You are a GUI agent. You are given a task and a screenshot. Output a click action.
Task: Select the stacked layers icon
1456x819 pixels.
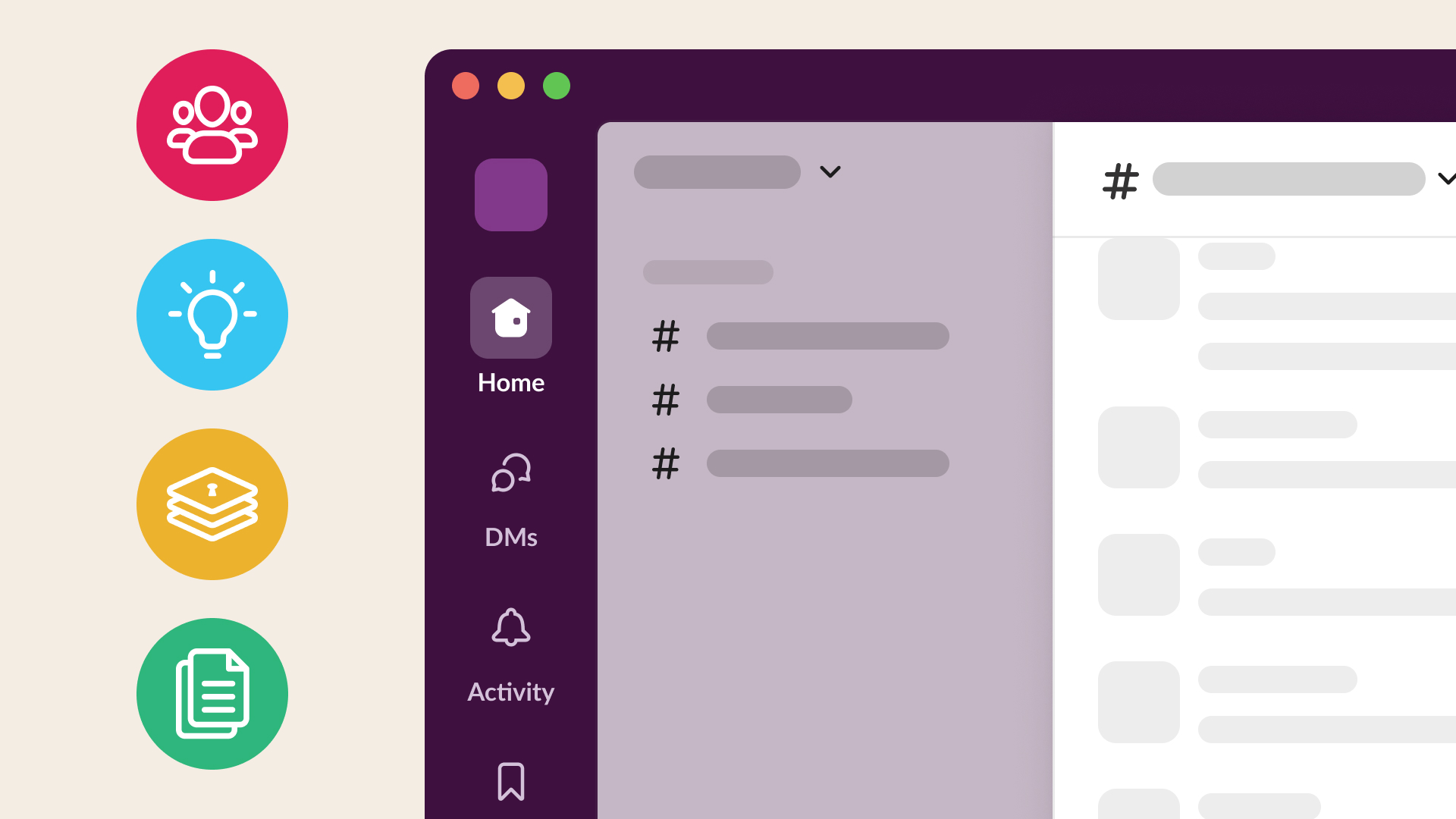[x=213, y=504]
